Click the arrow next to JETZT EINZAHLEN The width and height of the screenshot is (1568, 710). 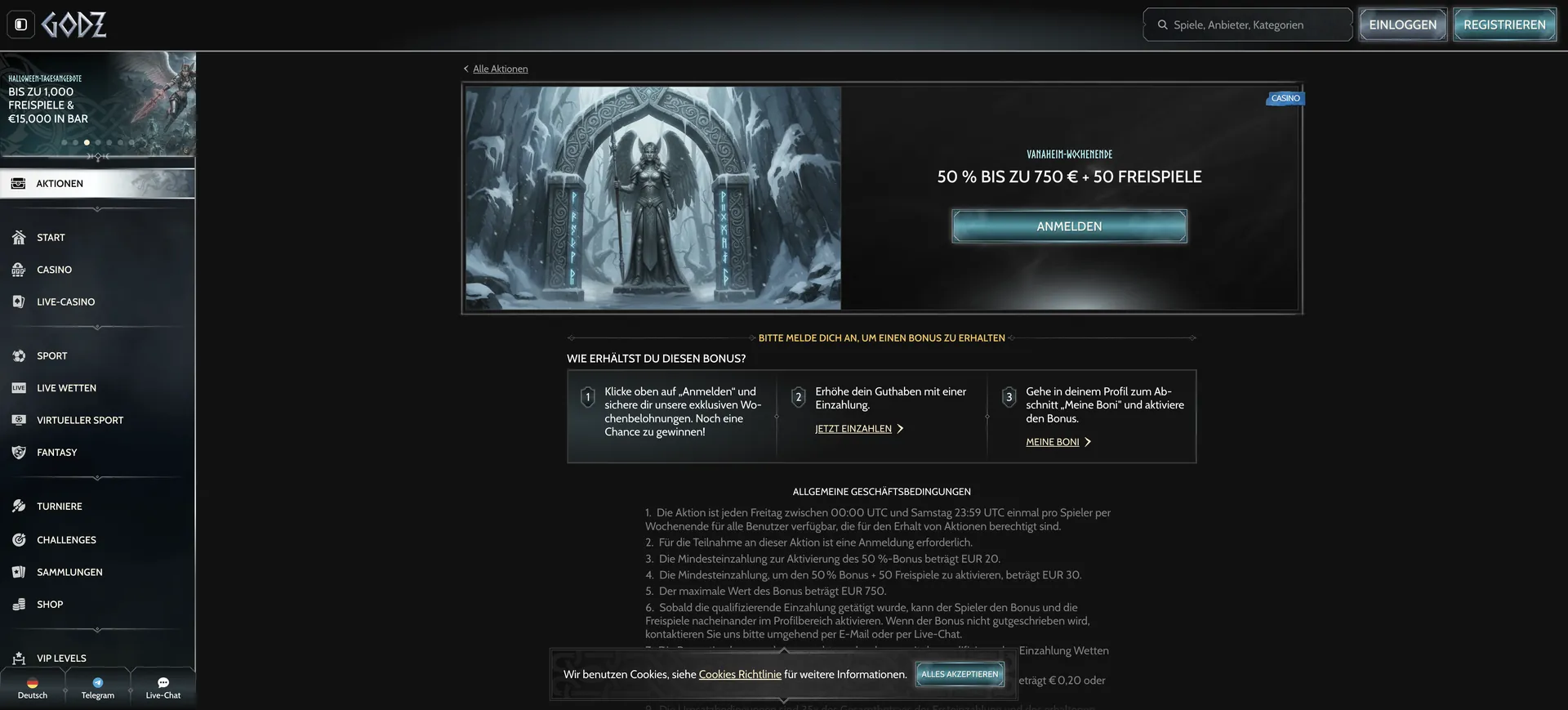point(900,429)
